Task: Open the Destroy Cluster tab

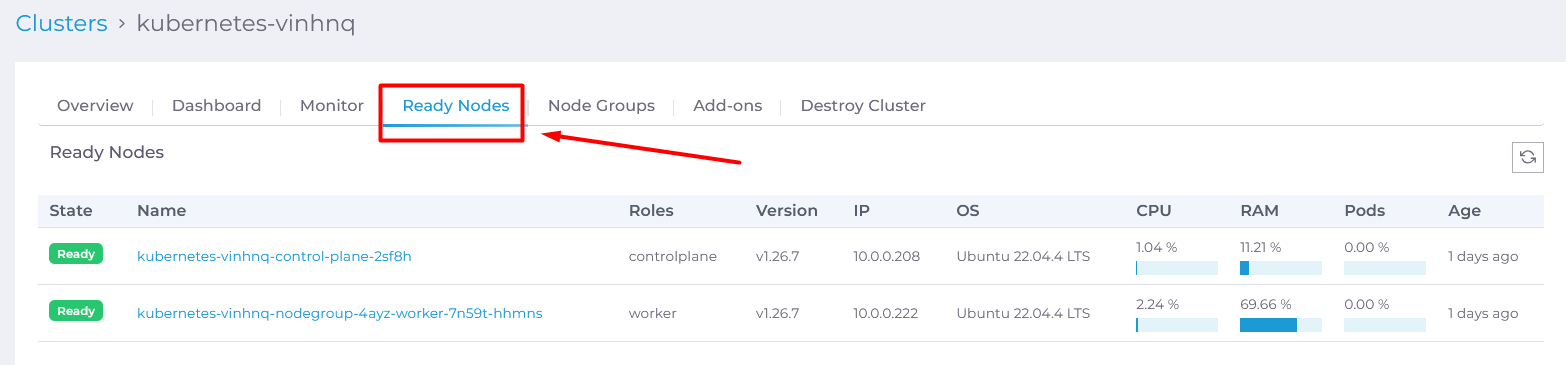Action: click(x=863, y=105)
